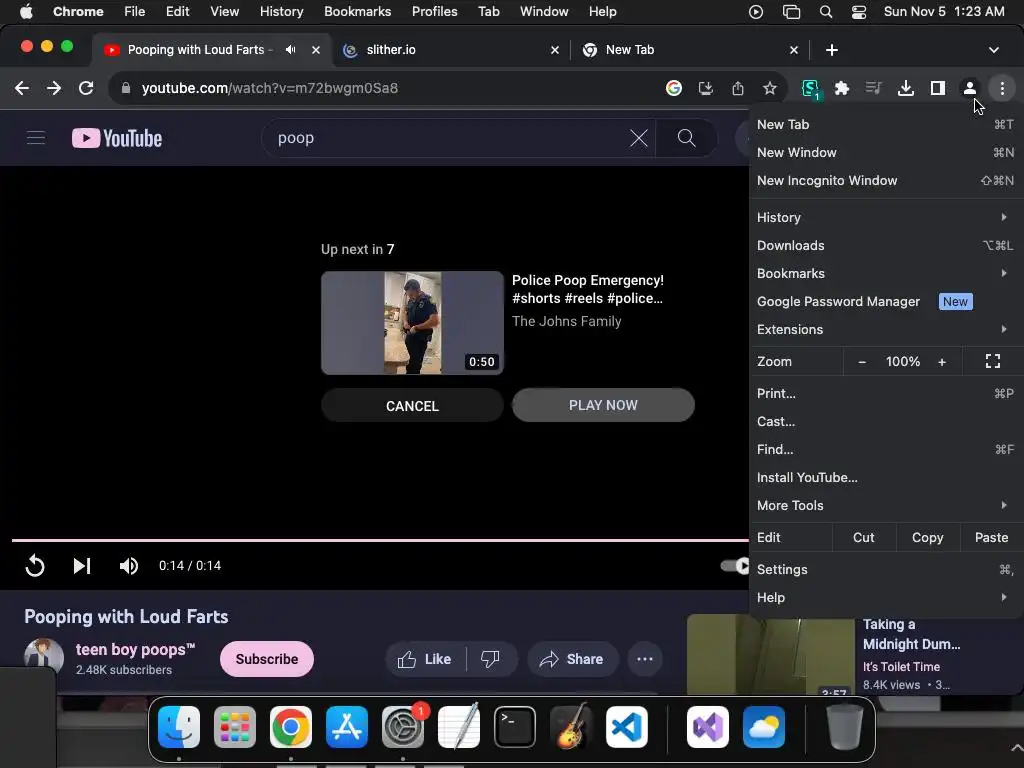Click Paste in the Edit row

click(x=991, y=537)
